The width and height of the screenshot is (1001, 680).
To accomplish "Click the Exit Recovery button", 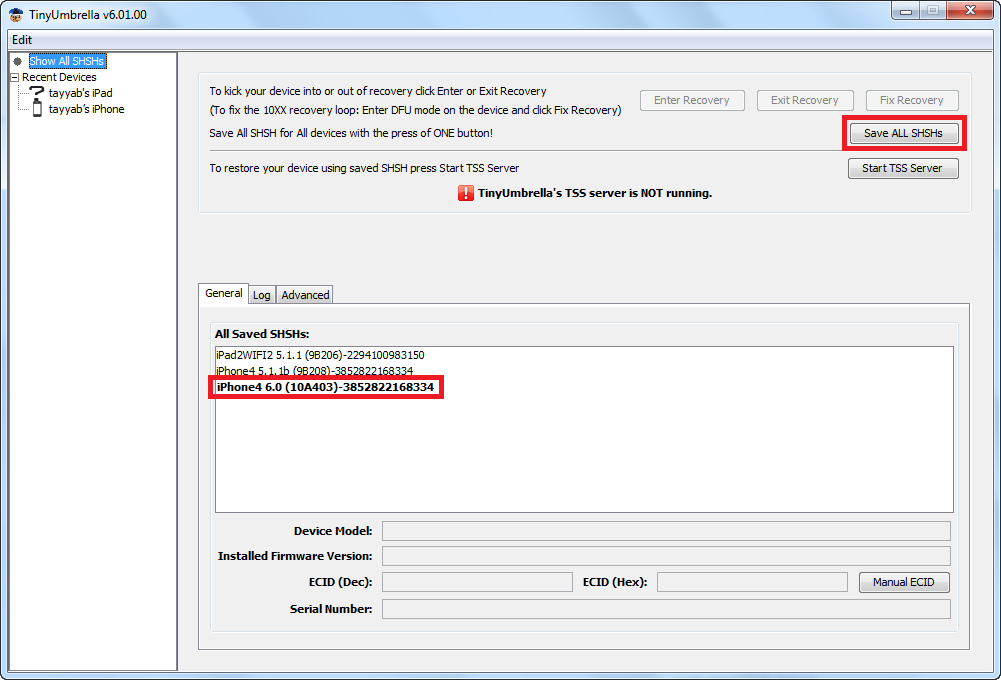I will click(804, 100).
